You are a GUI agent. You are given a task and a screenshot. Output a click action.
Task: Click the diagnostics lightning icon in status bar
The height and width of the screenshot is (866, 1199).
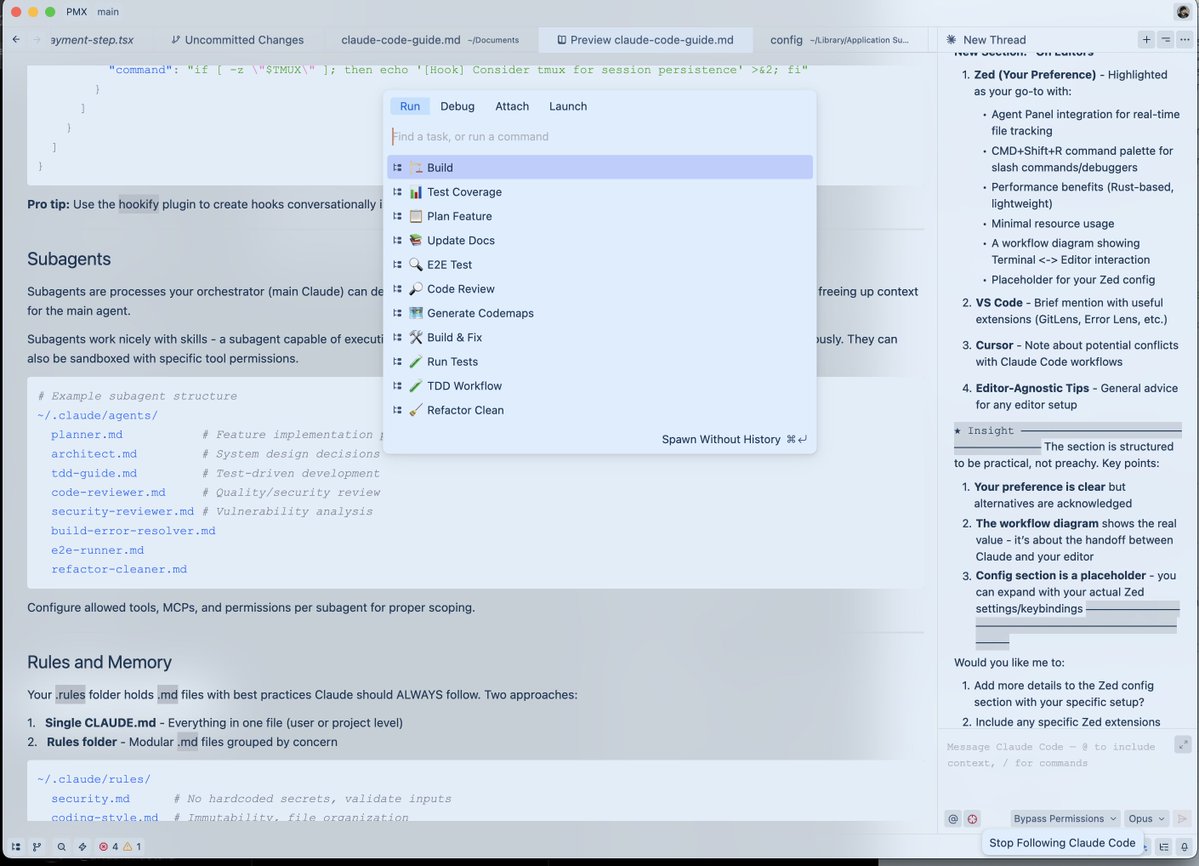(x=83, y=846)
